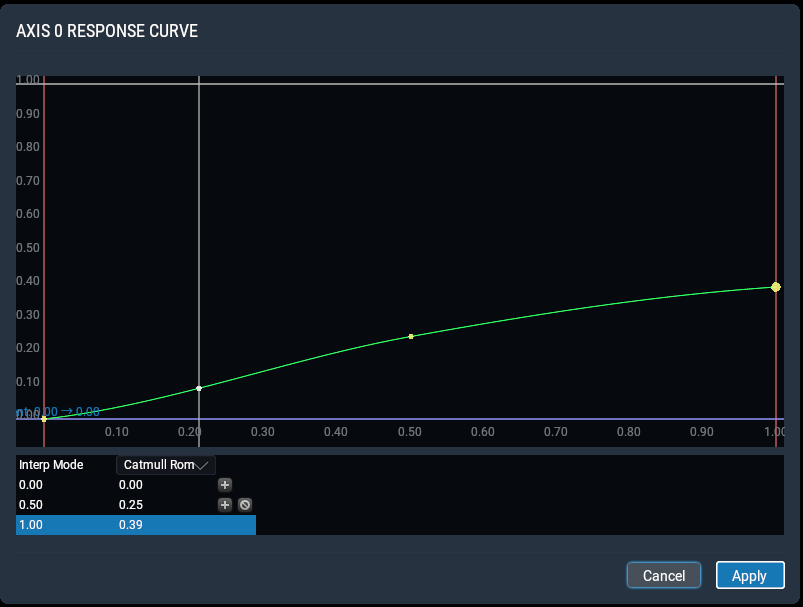The width and height of the screenshot is (803, 607).
Task: Add a point after the 0.00 row
Action: point(225,485)
